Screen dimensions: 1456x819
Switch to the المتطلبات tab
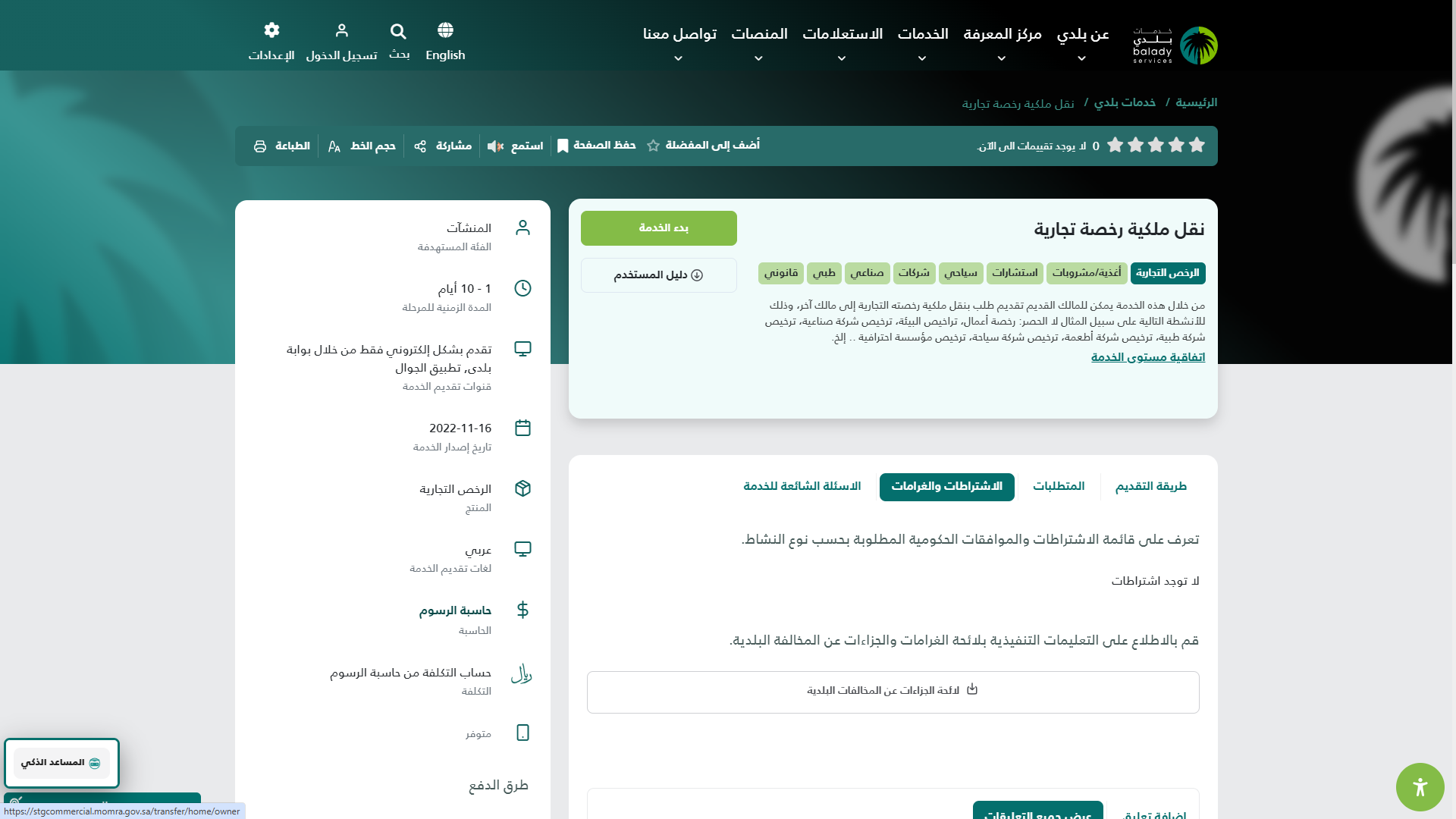click(1059, 486)
